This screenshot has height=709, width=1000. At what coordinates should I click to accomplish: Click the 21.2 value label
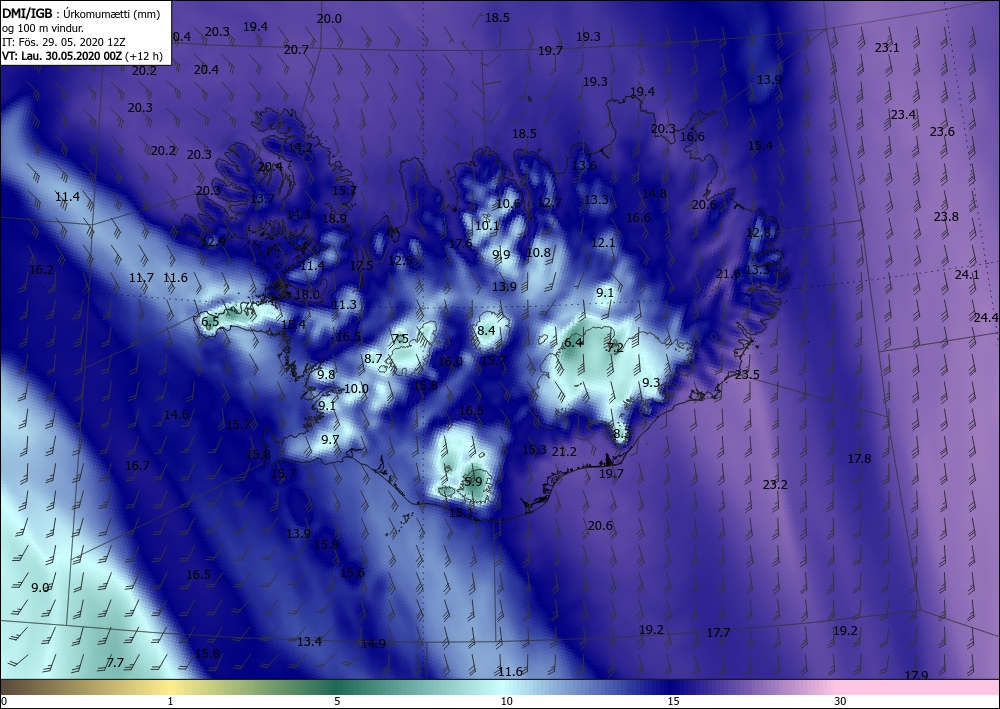564,452
